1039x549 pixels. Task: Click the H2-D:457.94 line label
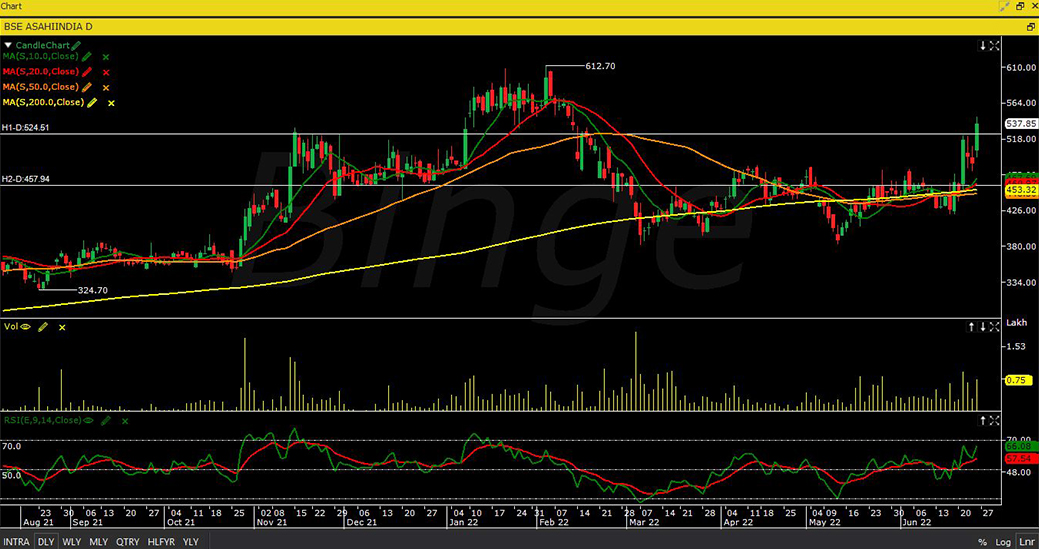(x=25, y=179)
